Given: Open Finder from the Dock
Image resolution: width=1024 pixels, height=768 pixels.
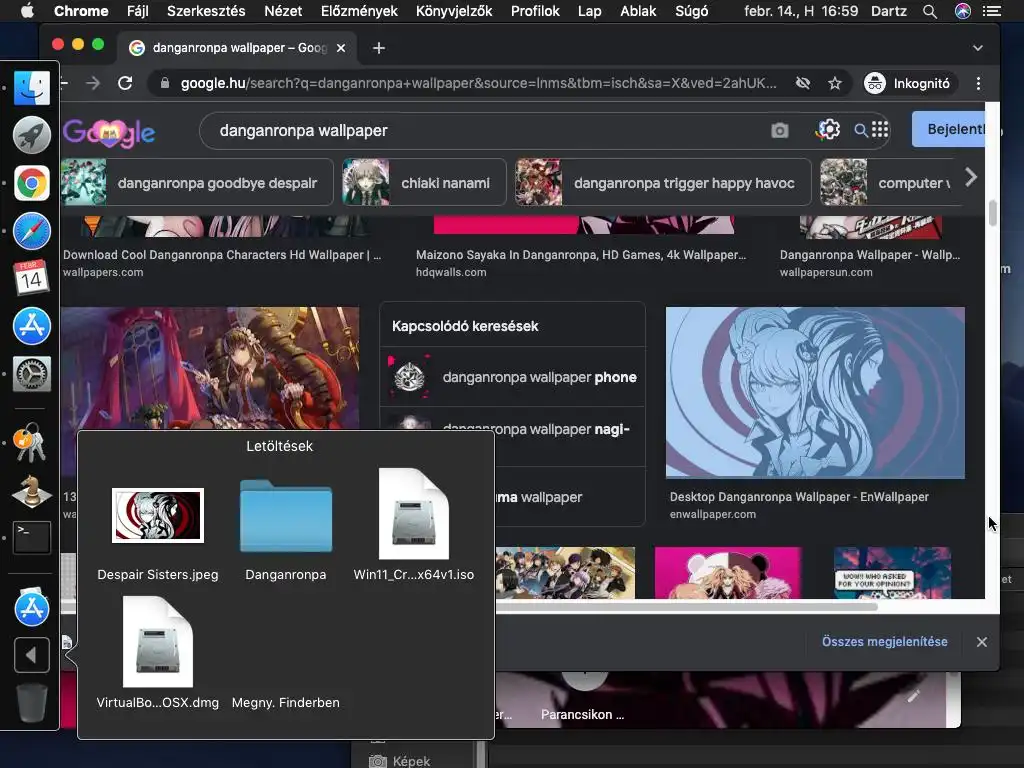Looking at the screenshot, I should [x=31, y=88].
